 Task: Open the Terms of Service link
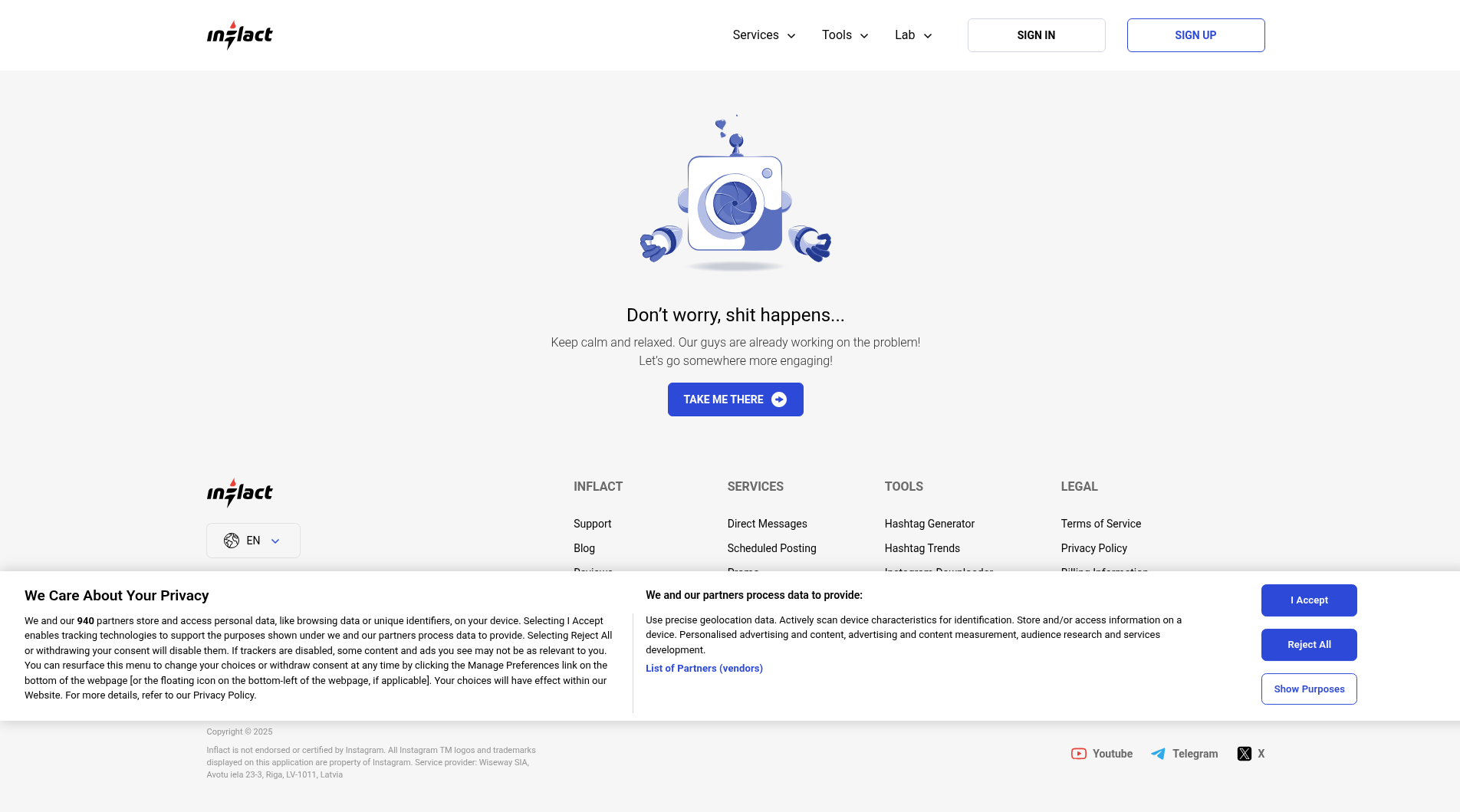click(1100, 524)
